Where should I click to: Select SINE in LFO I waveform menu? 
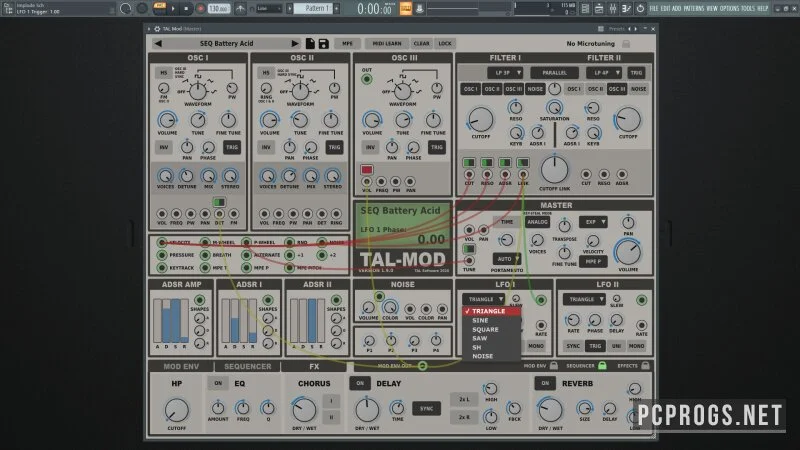click(x=491, y=320)
